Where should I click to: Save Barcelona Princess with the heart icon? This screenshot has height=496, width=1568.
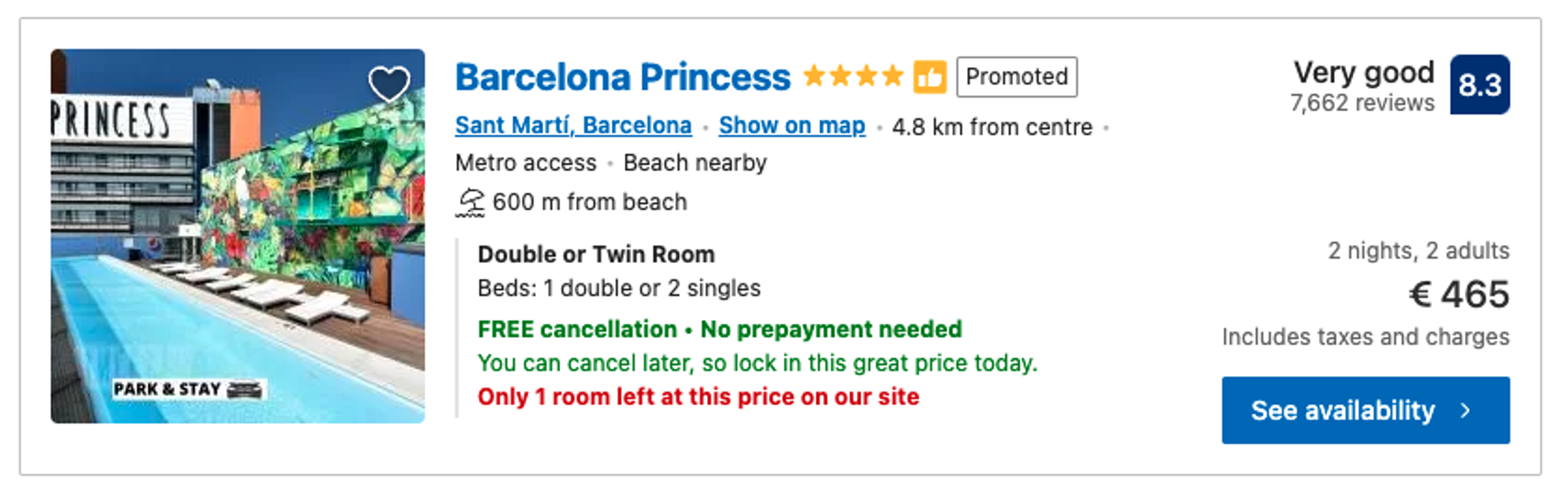(389, 83)
